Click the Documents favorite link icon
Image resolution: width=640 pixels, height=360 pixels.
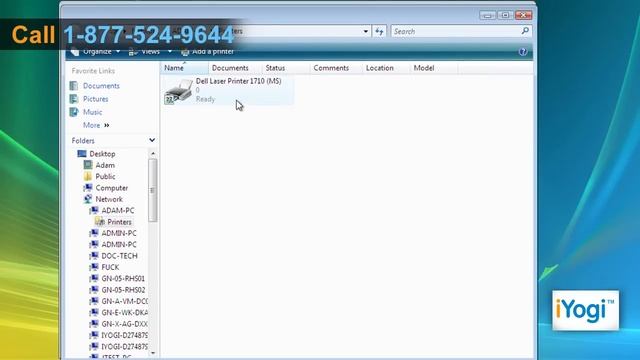[x=74, y=86]
